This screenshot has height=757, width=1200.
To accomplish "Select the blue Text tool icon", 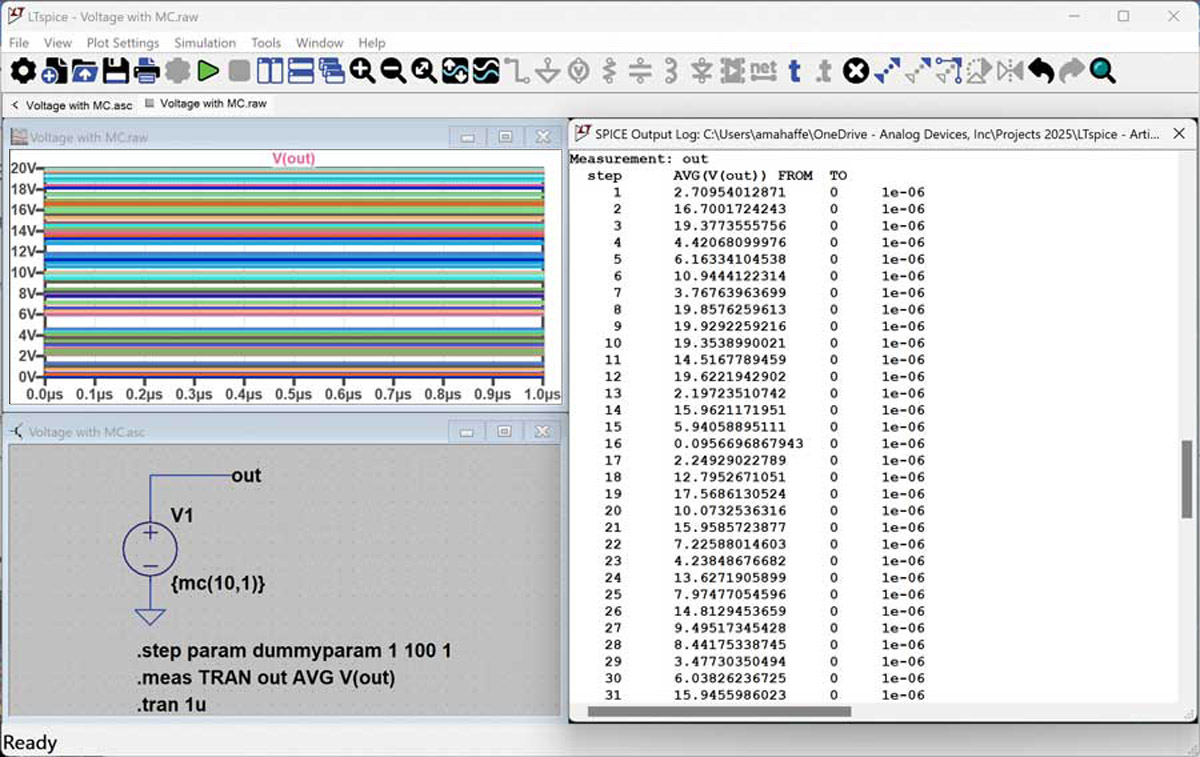I will (x=794, y=71).
